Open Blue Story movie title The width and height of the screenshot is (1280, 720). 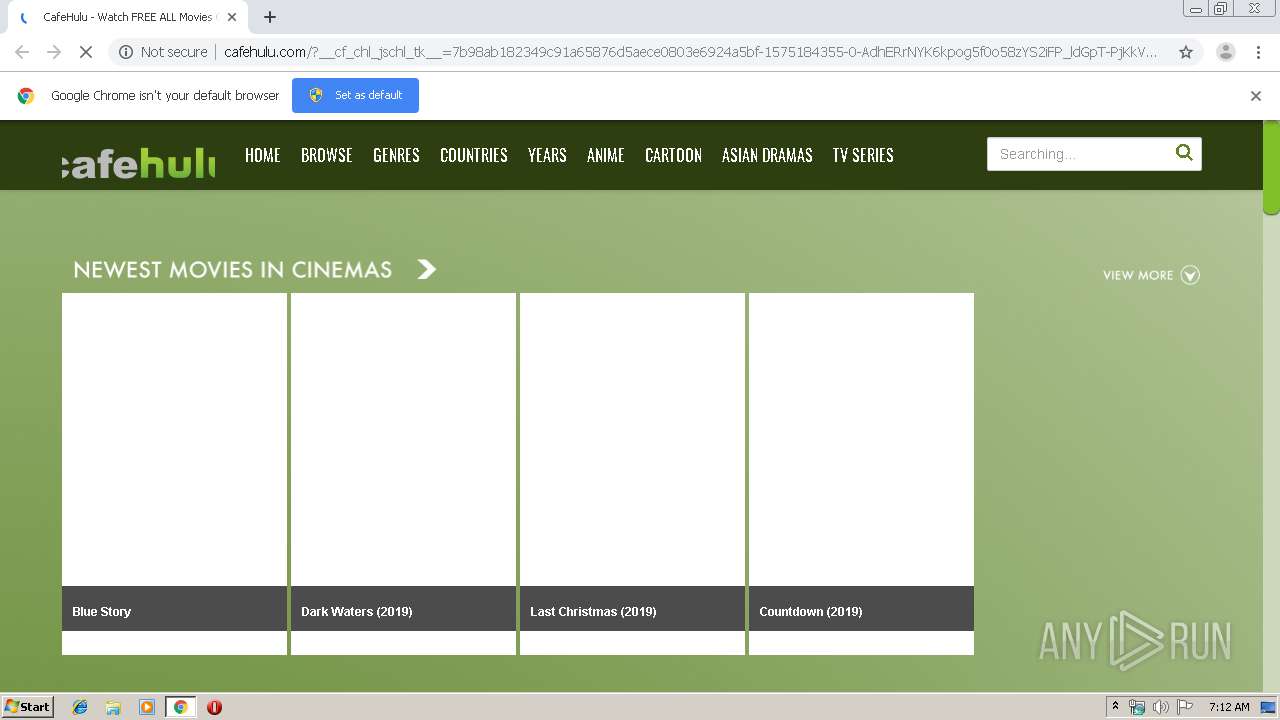102,611
